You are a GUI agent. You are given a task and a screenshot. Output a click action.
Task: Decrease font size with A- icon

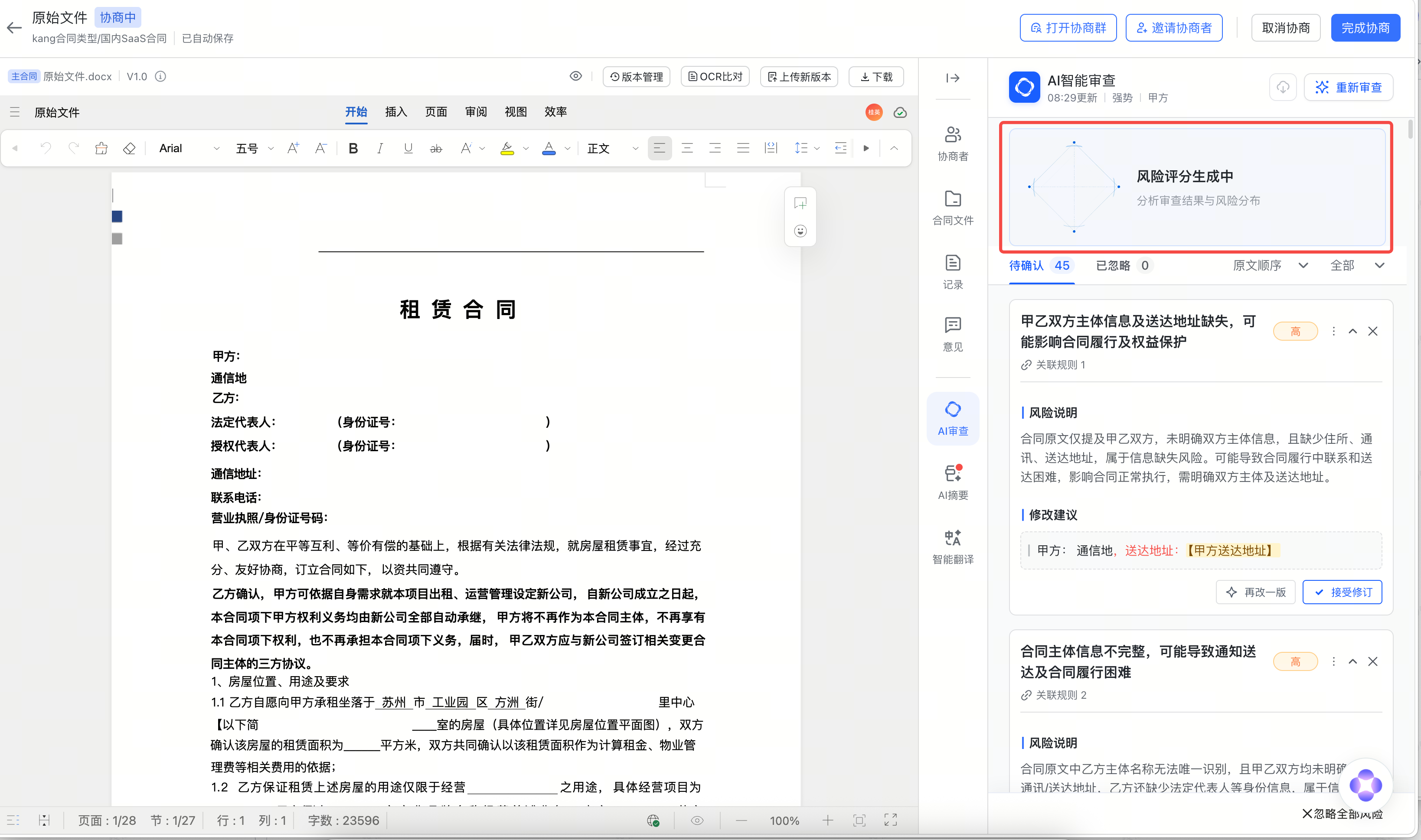click(321, 148)
